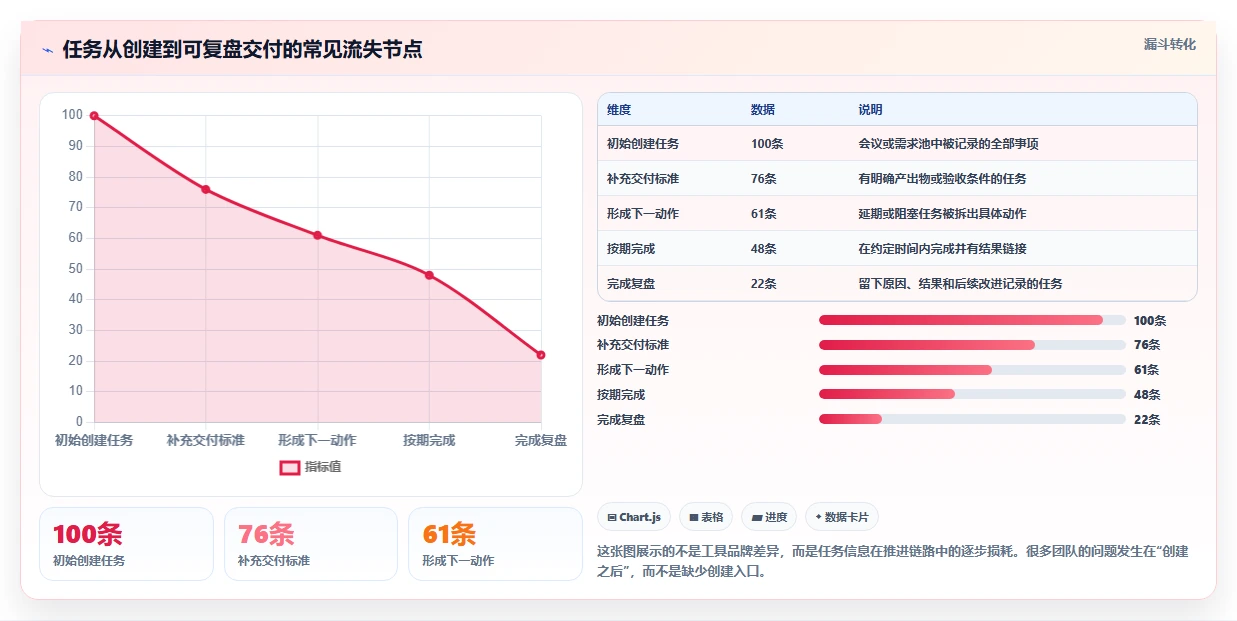Click table cell 初始创建任务
Image resolution: width=1237 pixels, height=621 pixels.
coord(643,144)
